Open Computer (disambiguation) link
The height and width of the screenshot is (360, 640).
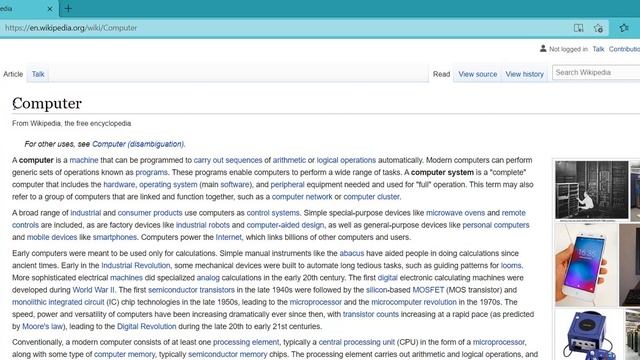coord(138,144)
